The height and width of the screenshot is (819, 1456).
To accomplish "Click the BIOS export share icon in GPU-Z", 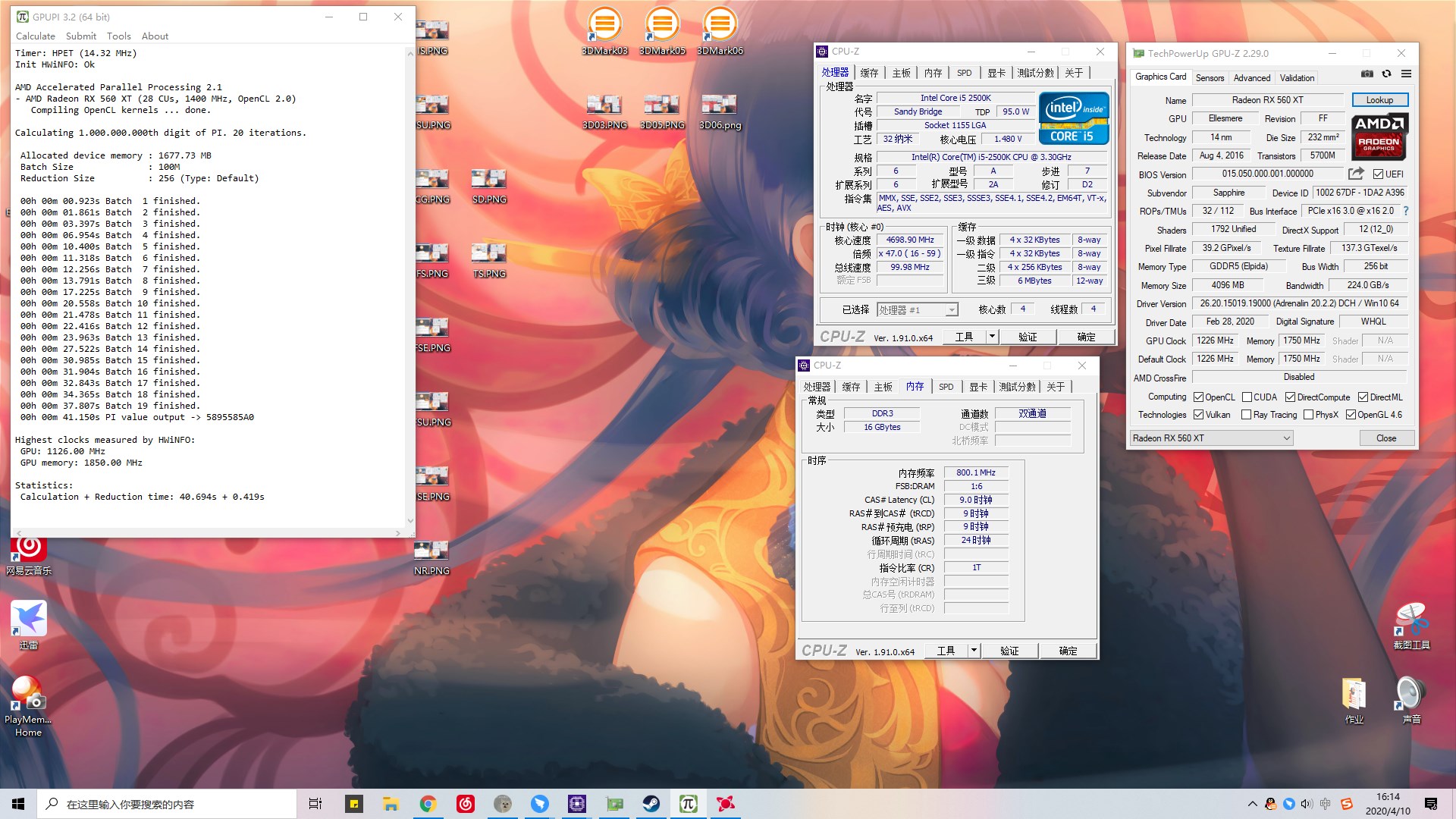I will [1356, 174].
